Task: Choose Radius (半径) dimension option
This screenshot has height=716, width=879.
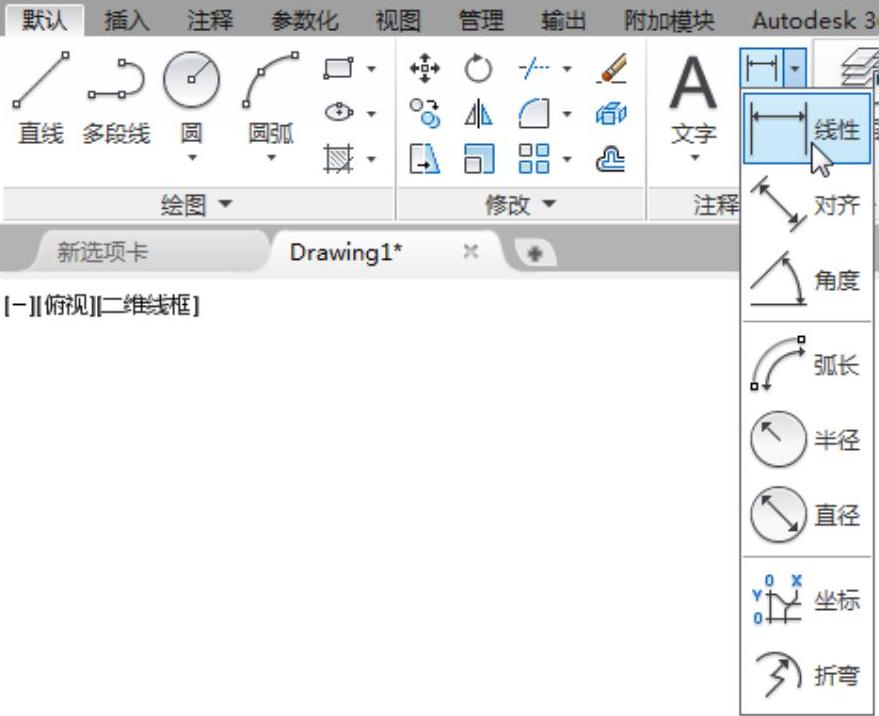Action: 807,440
